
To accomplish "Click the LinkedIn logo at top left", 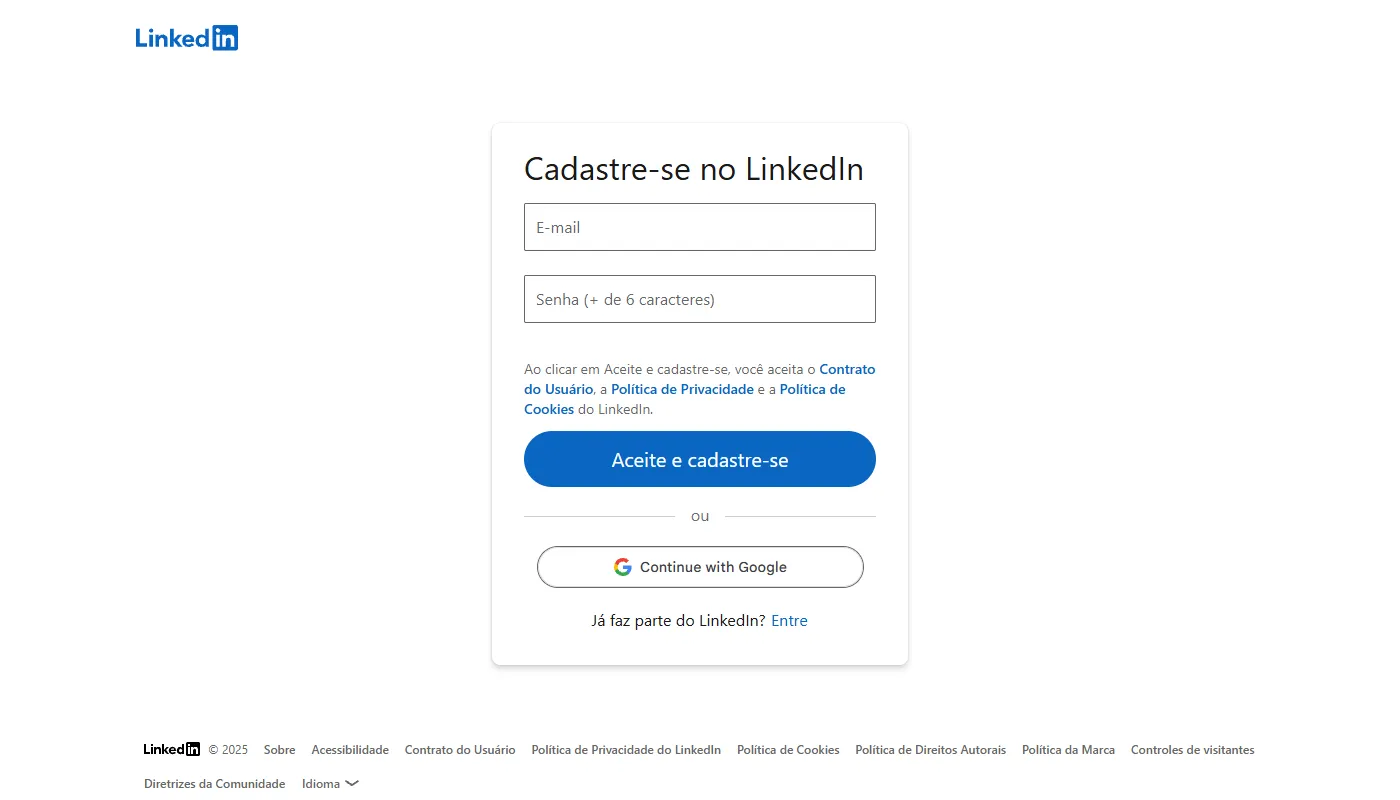I will click(x=187, y=38).
